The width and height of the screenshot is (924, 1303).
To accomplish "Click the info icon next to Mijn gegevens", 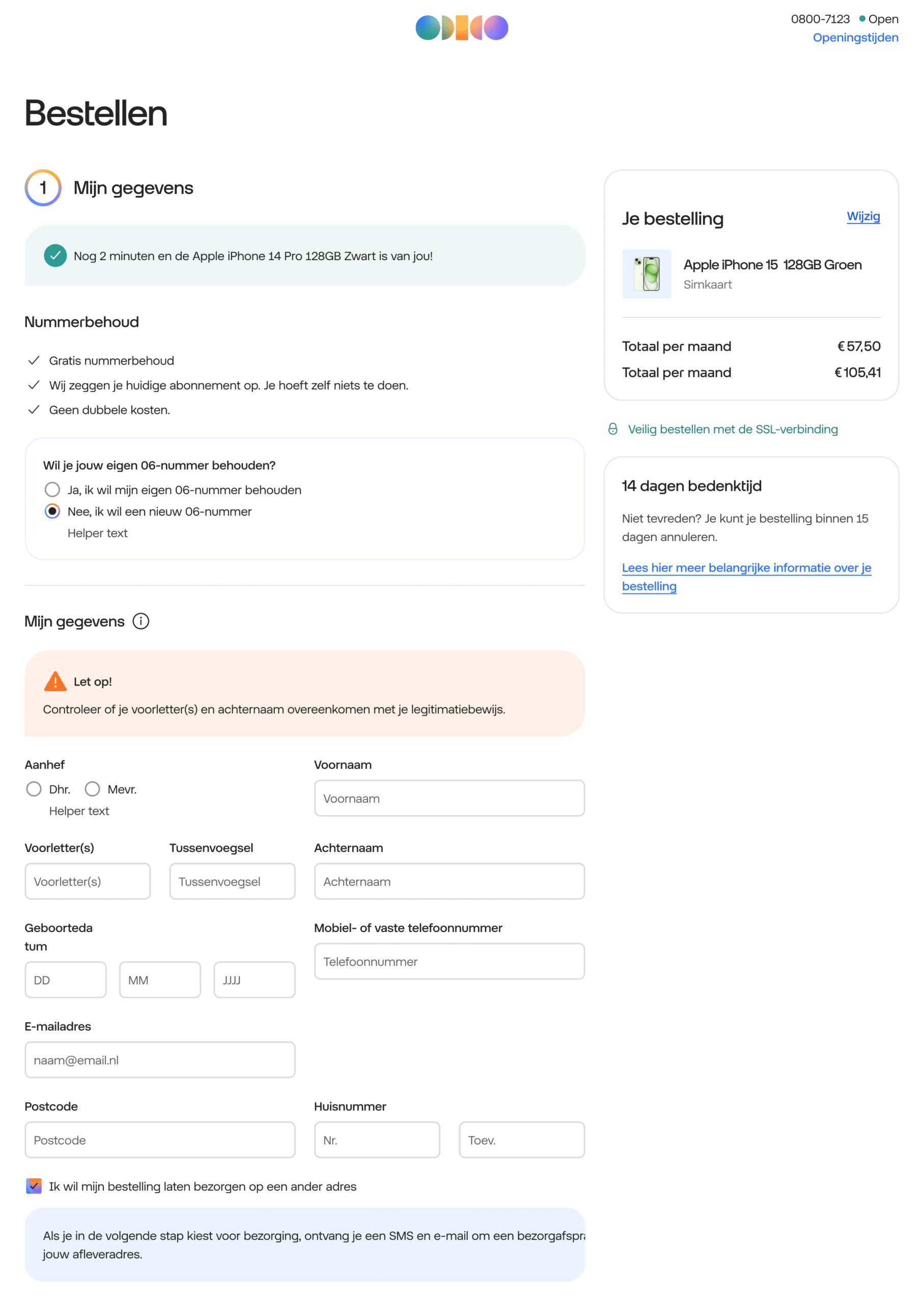I will click(141, 621).
